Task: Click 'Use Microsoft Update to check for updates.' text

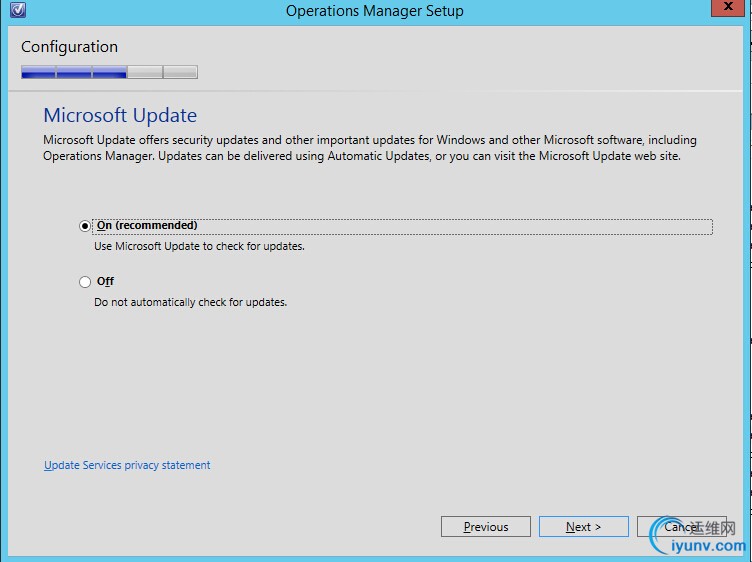Action: (x=200, y=246)
